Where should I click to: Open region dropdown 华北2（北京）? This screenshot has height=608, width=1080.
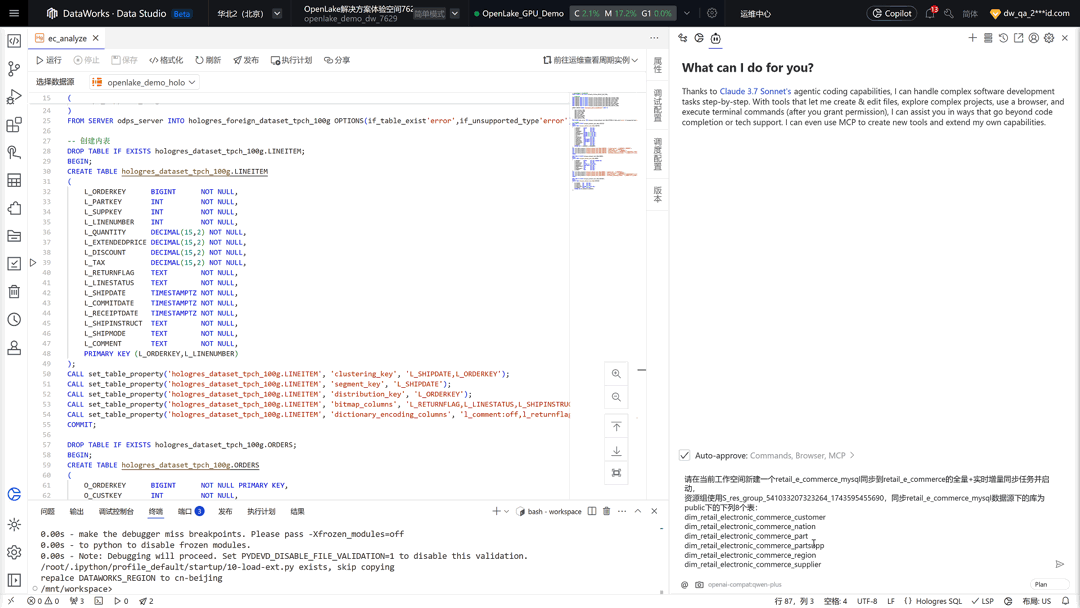[x=249, y=13]
